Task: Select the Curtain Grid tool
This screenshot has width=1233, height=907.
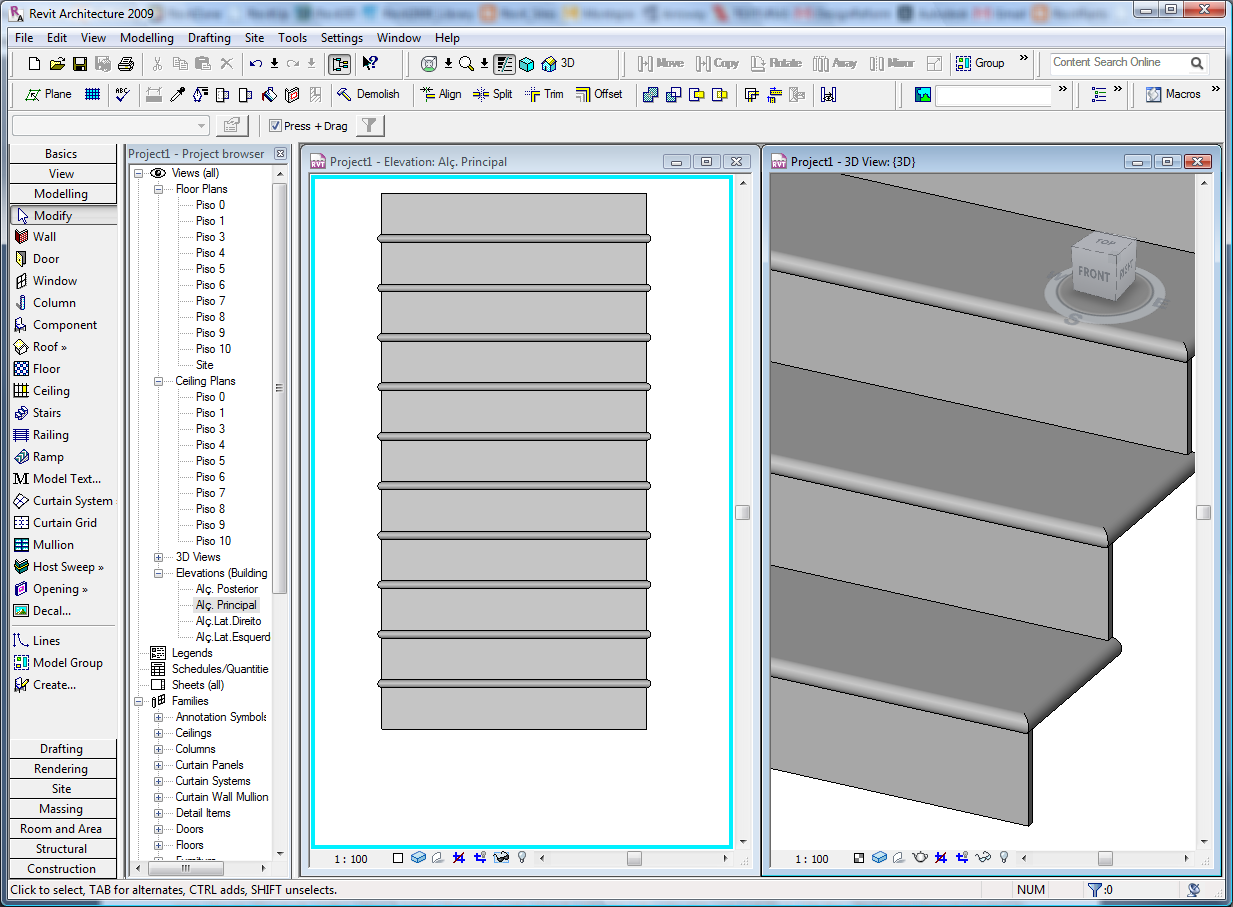Action: tap(65, 523)
